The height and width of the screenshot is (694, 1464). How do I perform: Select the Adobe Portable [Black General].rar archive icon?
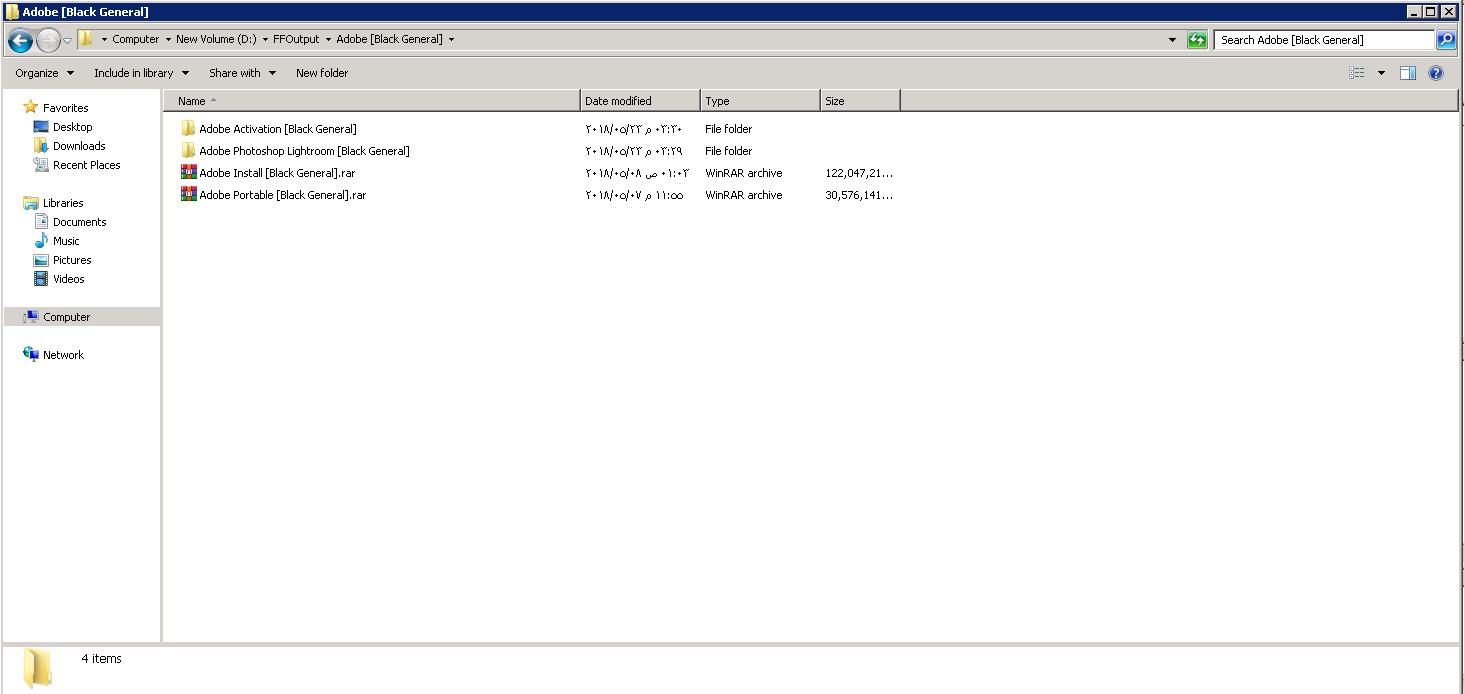point(188,195)
